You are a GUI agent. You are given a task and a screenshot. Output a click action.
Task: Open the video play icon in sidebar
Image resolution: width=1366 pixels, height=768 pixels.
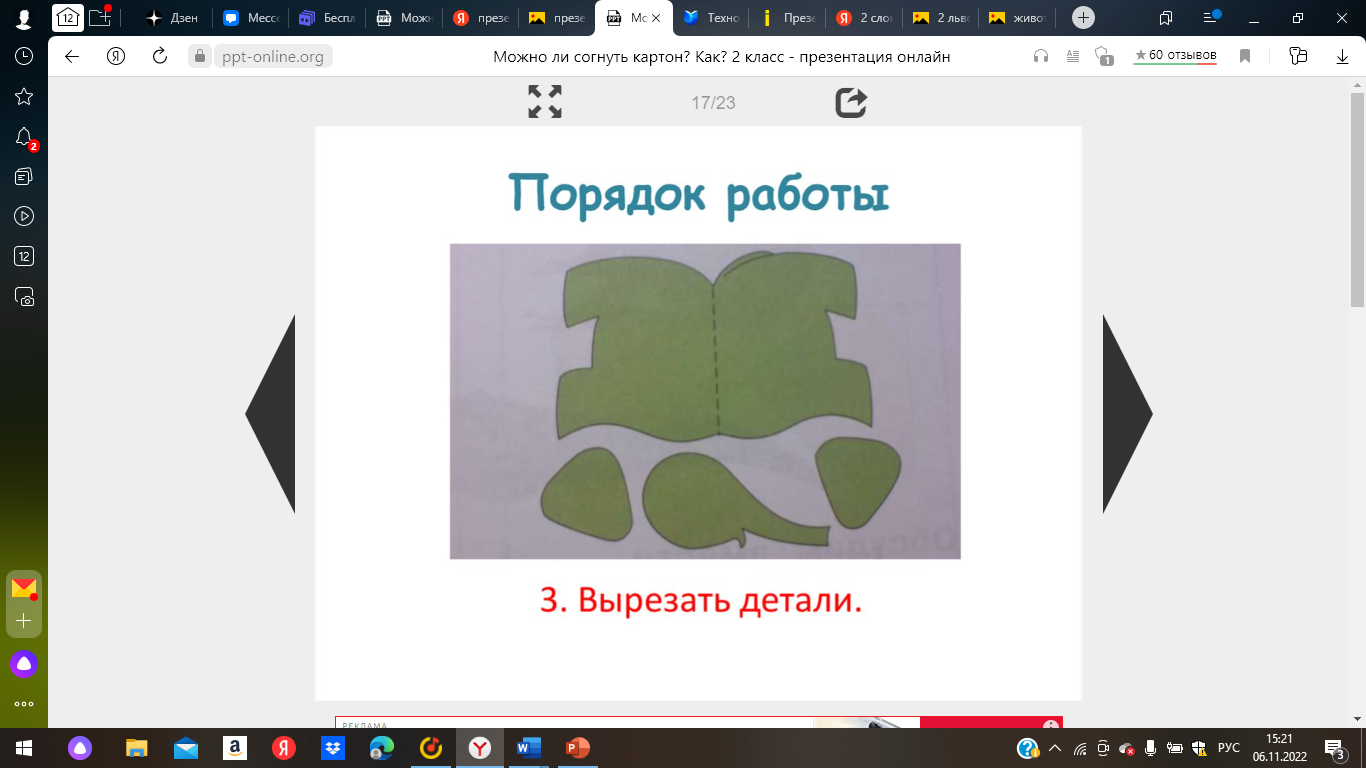tap(24, 216)
